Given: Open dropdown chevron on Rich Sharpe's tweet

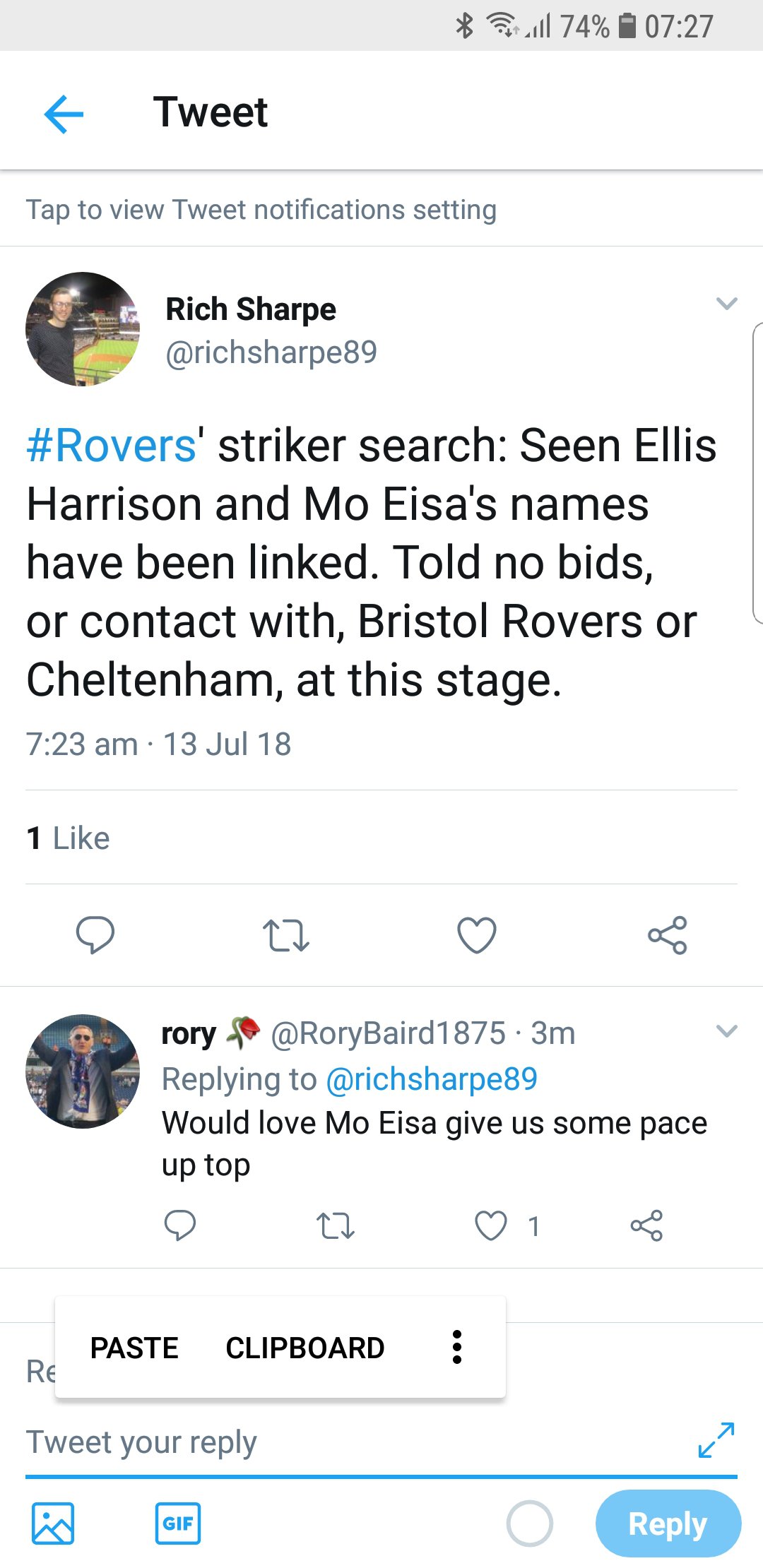Looking at the screenshot, I should click(x=726, y=304).
